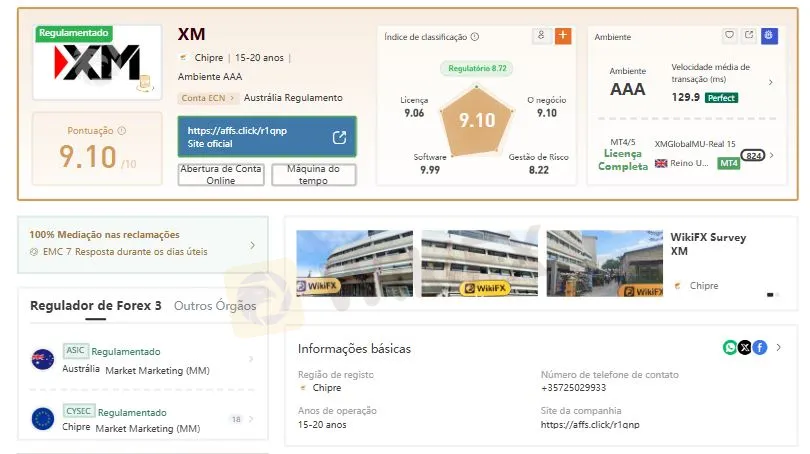Click the heart favorite icon in Ambiente panel
This screenshot has height=454, width=810.
(x=729, y=36)
